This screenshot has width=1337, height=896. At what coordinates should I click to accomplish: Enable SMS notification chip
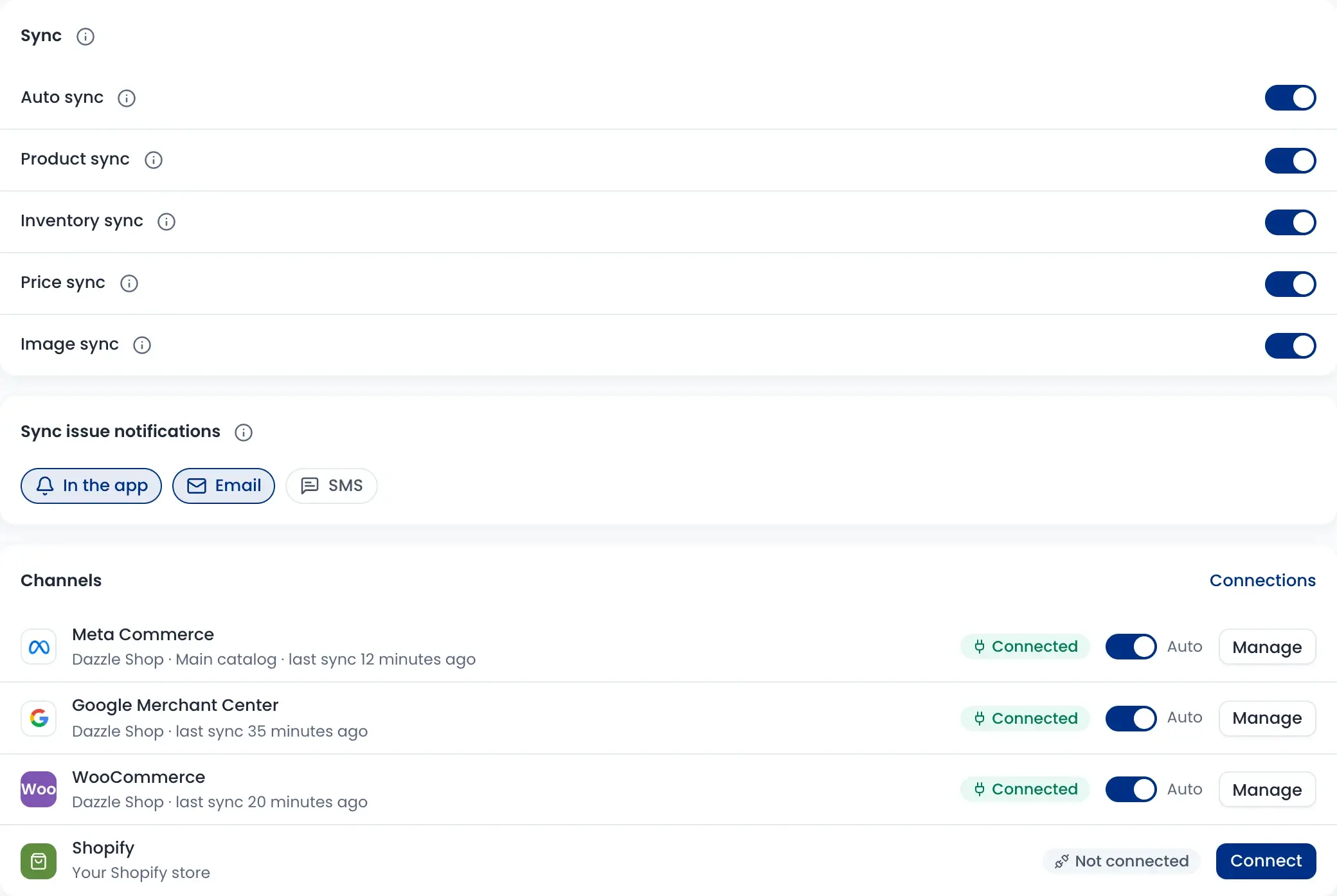[x=332, y=486]
